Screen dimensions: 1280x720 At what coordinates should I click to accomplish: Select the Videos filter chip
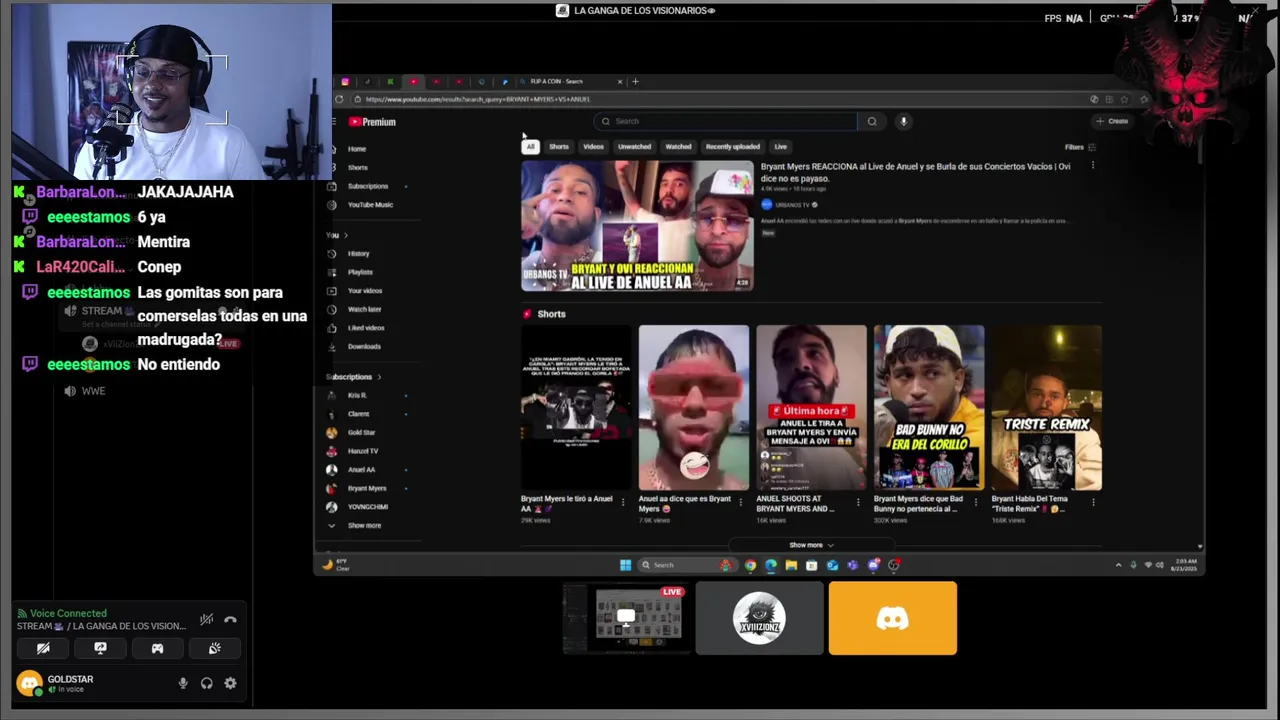(x=593, y=147)
